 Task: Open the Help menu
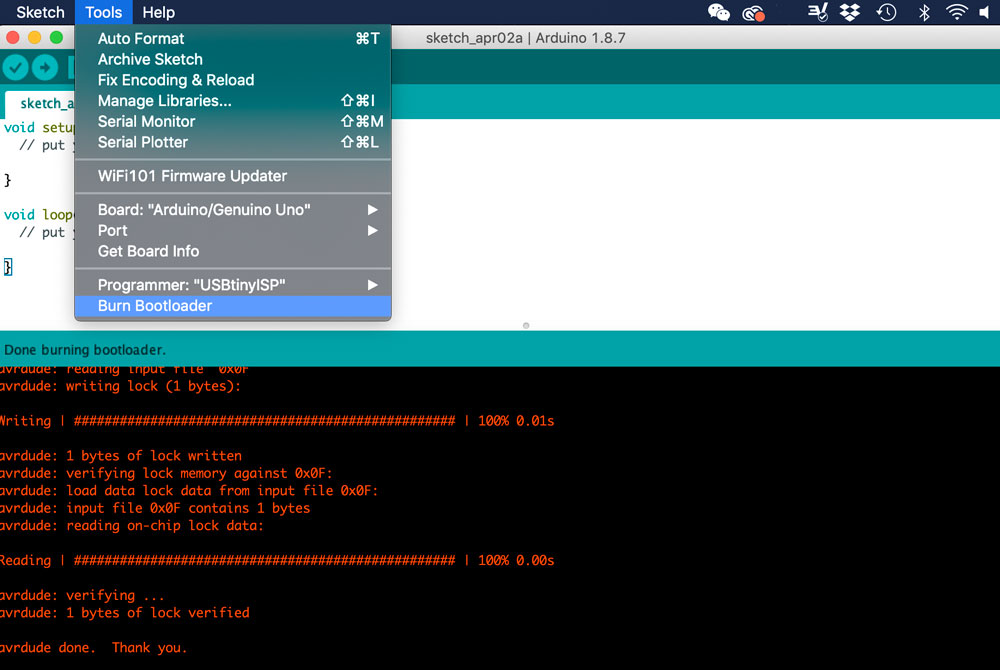pyautogui.click(x=158, y=12)
